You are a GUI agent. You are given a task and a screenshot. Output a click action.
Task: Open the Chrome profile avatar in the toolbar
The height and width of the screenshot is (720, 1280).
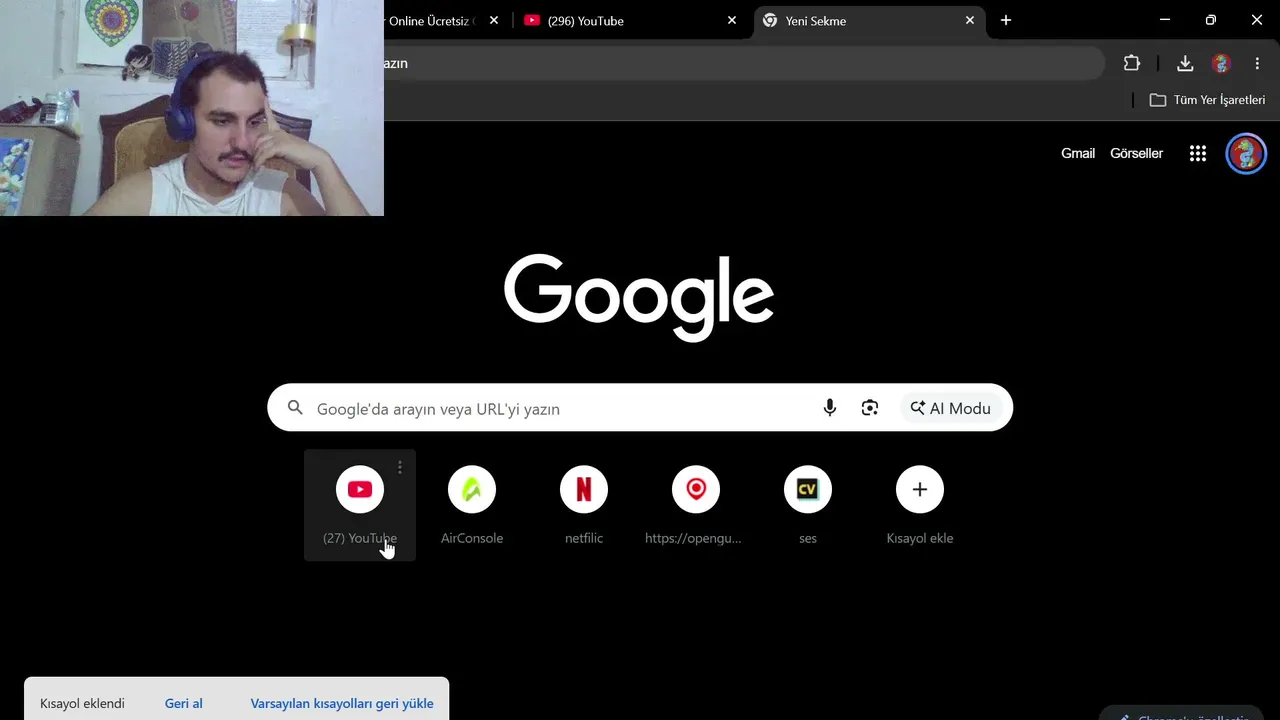[x=1221, y=63]
